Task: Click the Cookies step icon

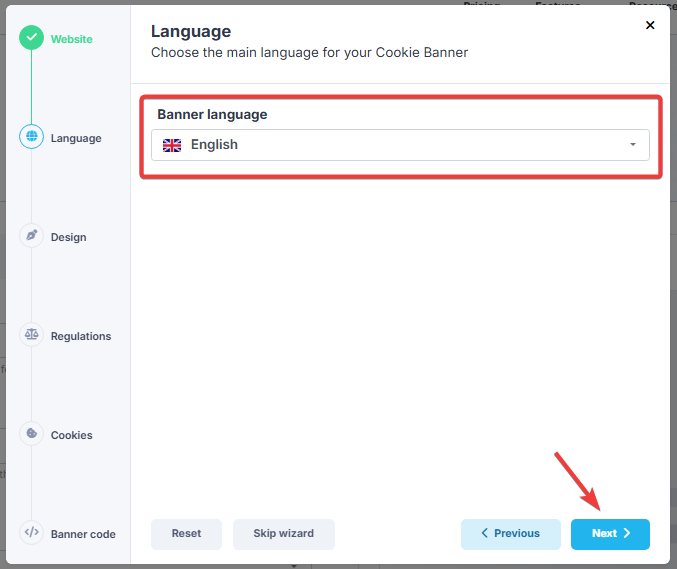Action: [x=32, y=433]
